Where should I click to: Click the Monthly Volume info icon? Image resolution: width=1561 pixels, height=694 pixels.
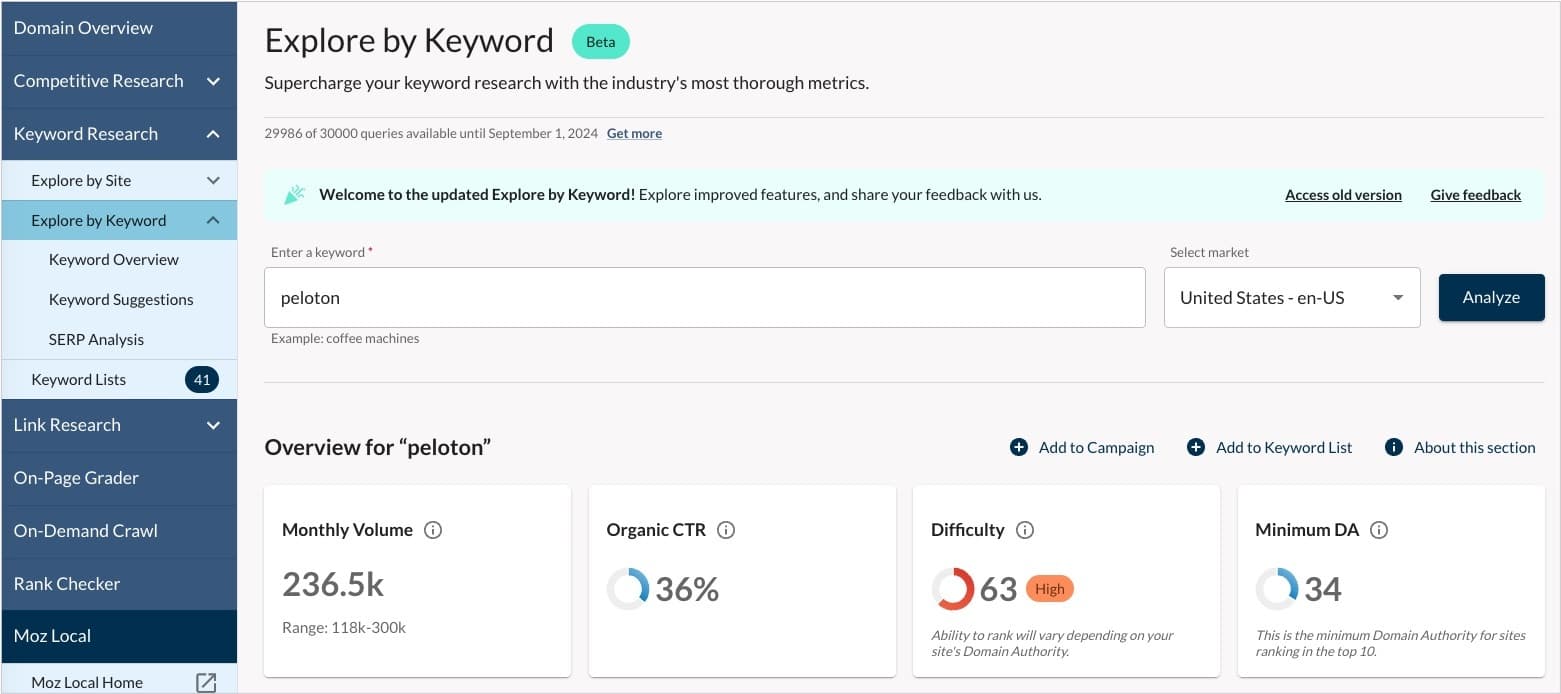[433, 530]
